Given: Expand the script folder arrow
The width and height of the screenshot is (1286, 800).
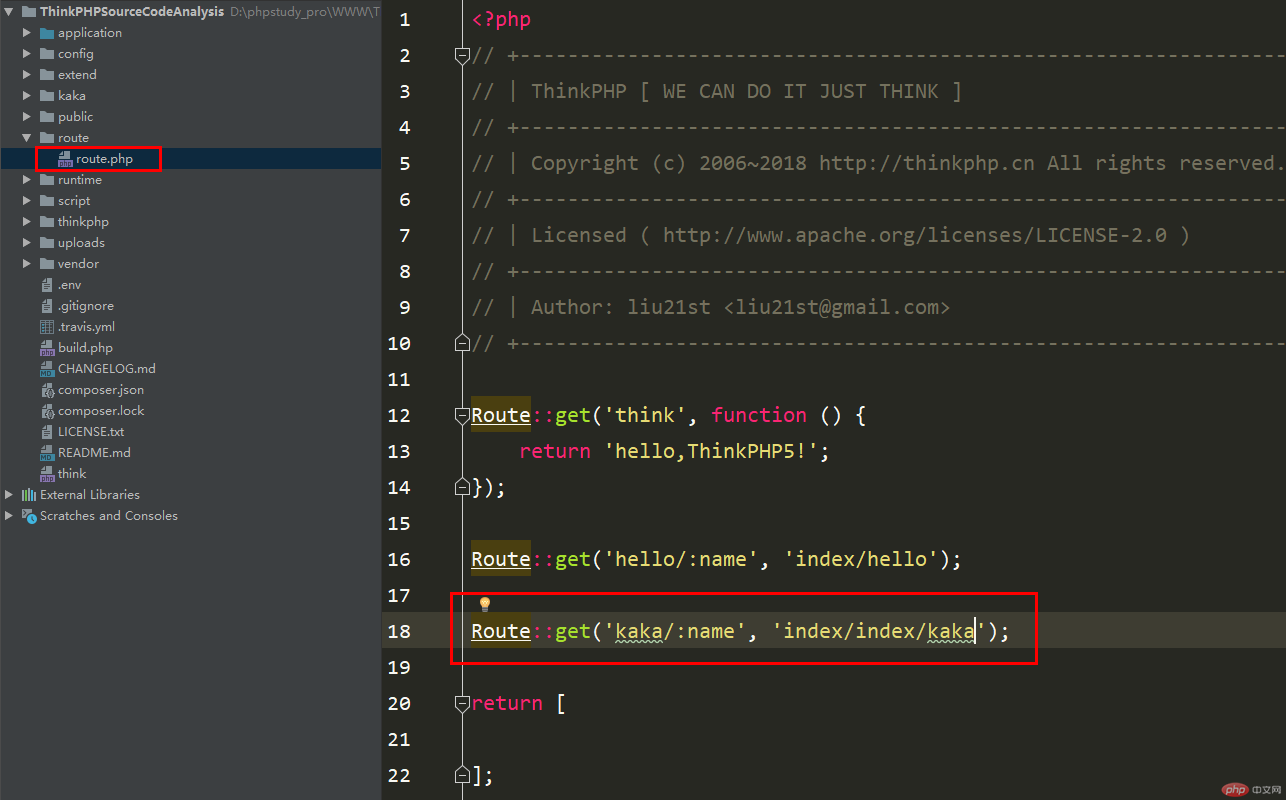Looking at the screenshot, I should coord(27,201).
